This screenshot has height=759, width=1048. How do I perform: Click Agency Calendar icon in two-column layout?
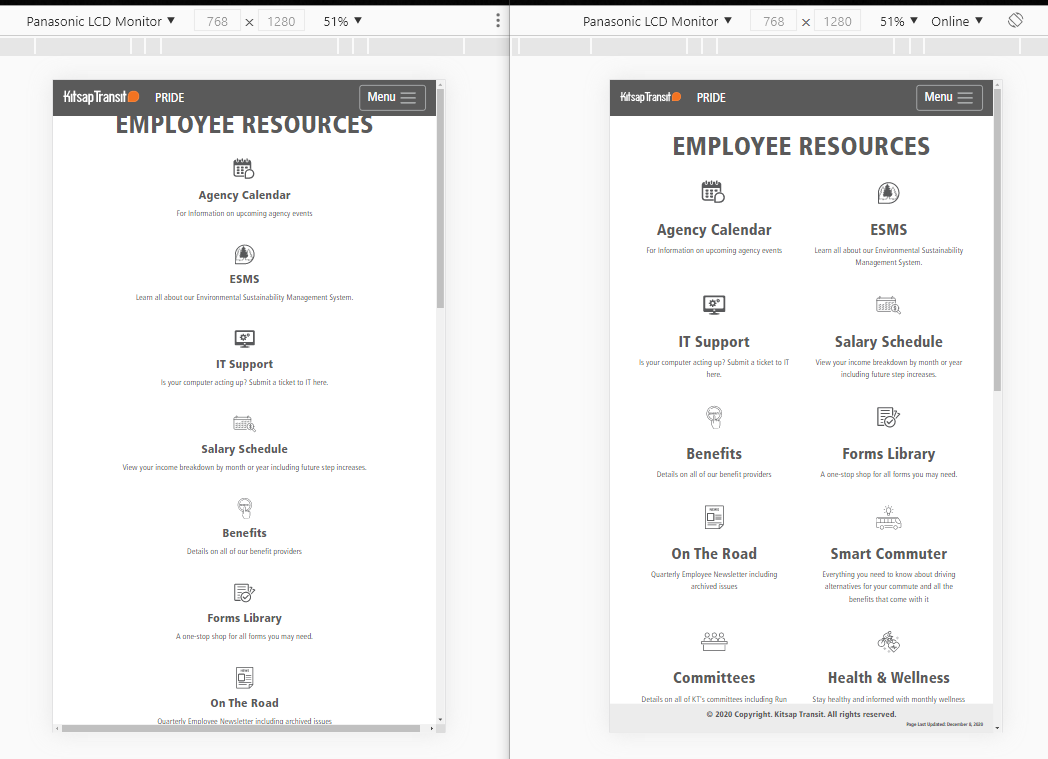713,192
